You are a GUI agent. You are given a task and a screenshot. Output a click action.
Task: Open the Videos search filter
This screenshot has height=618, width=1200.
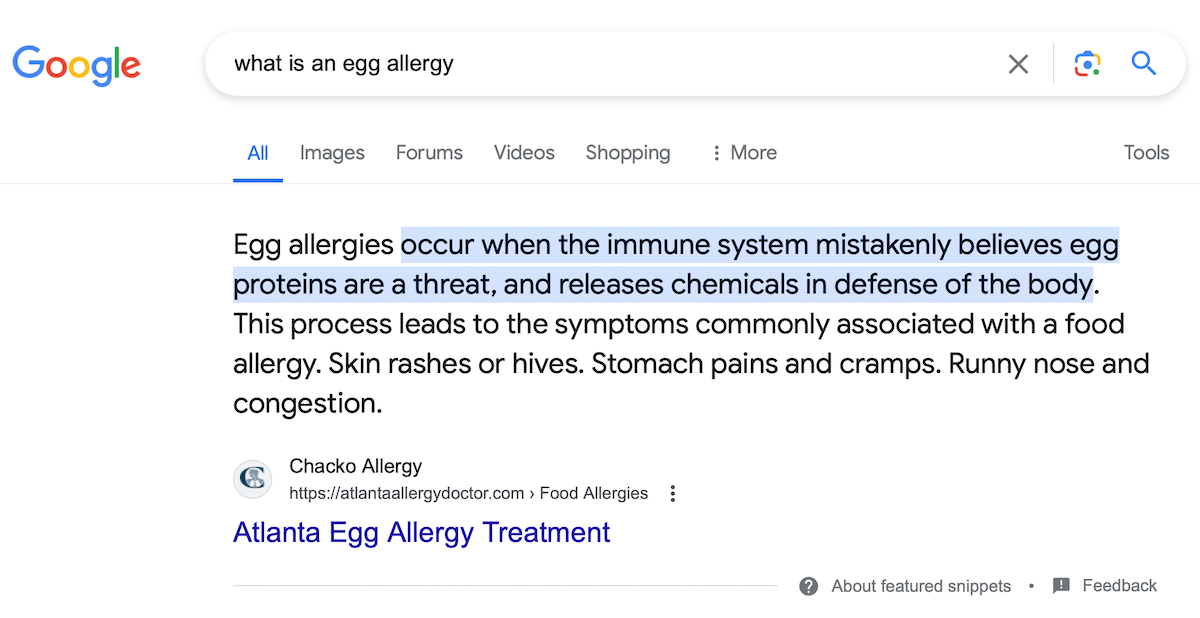point(524,152)
